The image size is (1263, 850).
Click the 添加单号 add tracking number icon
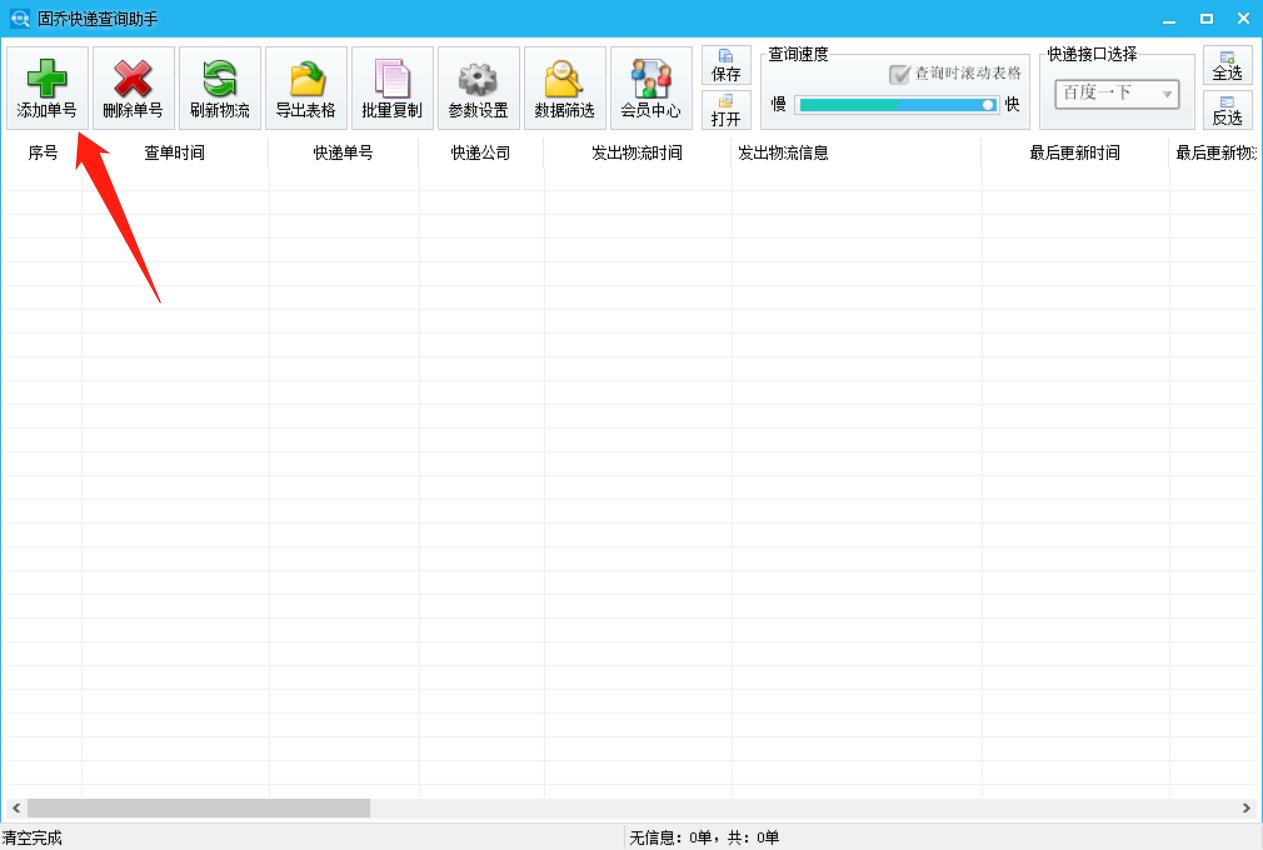[x=46, y=88]
